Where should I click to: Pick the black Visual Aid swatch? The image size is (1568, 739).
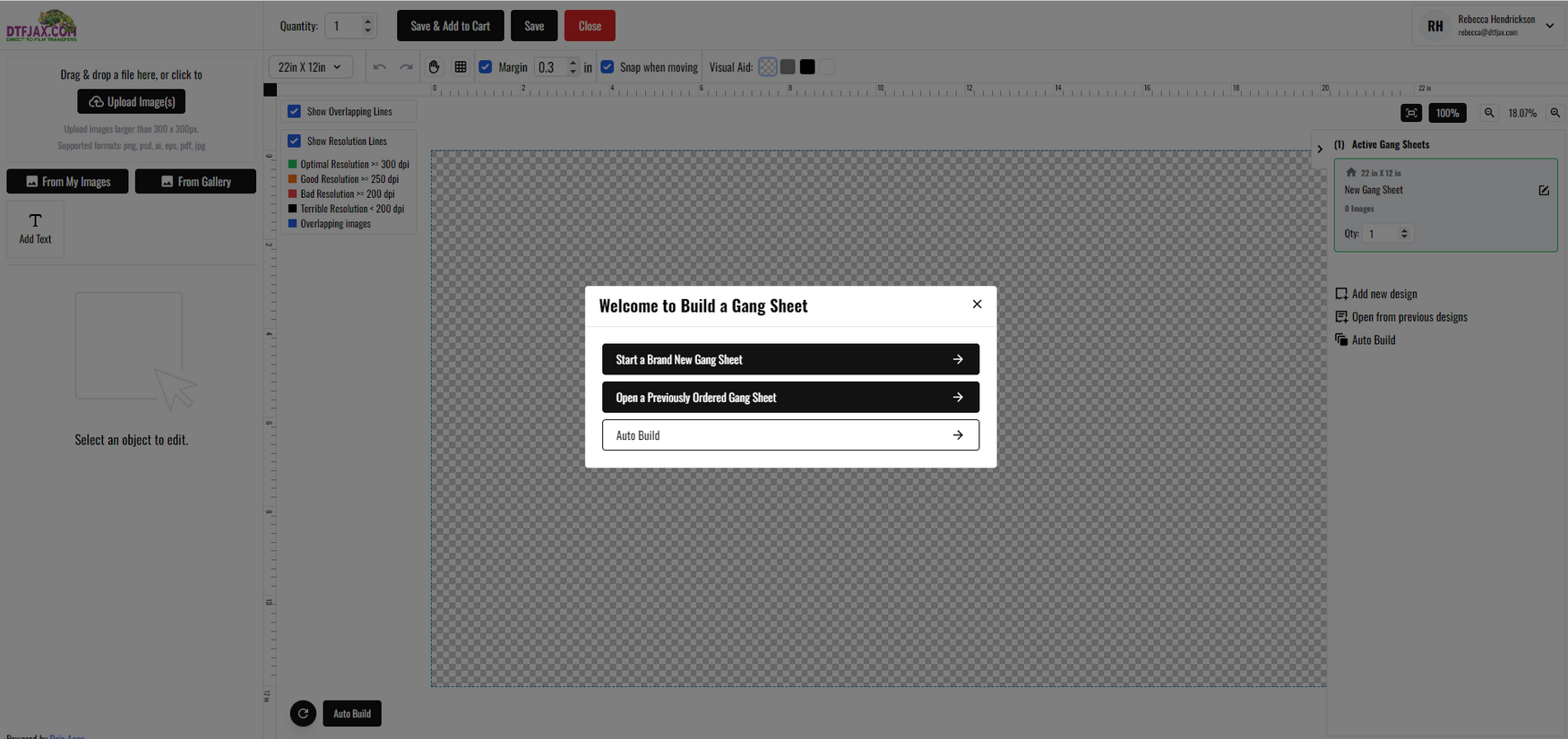(807, 67)
